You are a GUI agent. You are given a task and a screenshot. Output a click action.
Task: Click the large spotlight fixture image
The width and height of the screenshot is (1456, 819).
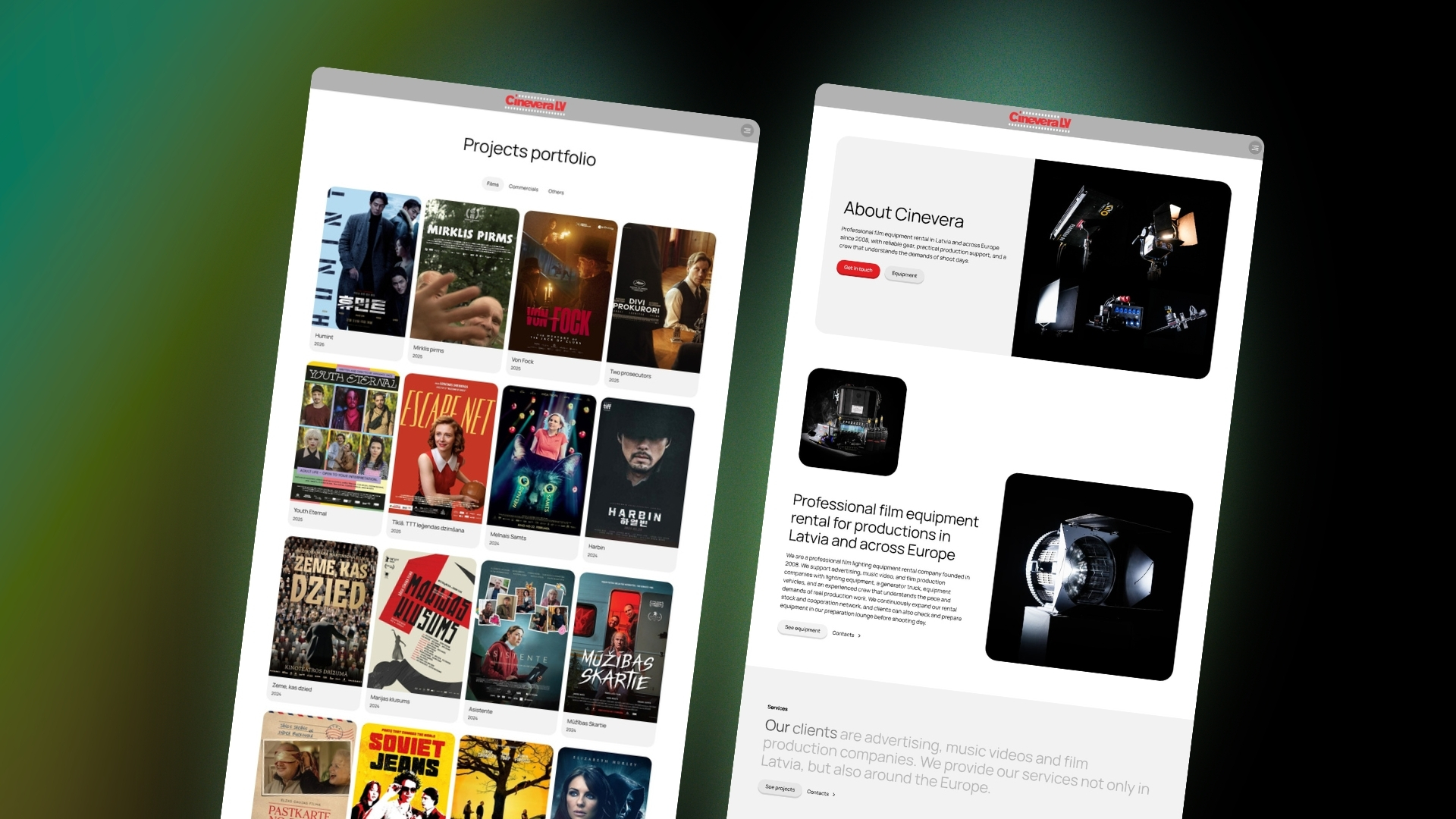(1090, 576)
